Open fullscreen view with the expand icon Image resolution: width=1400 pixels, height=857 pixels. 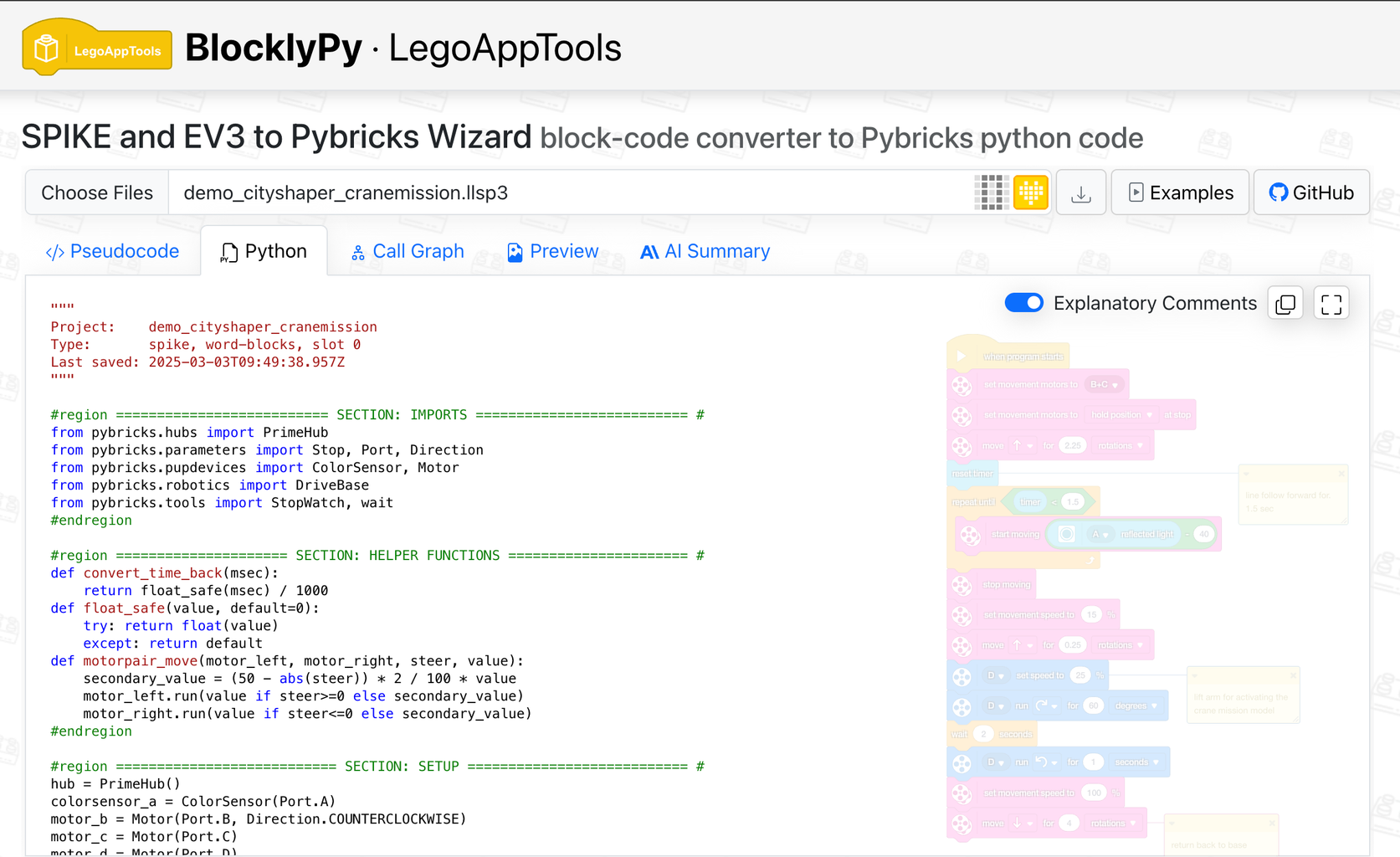tap(1331, 303)
